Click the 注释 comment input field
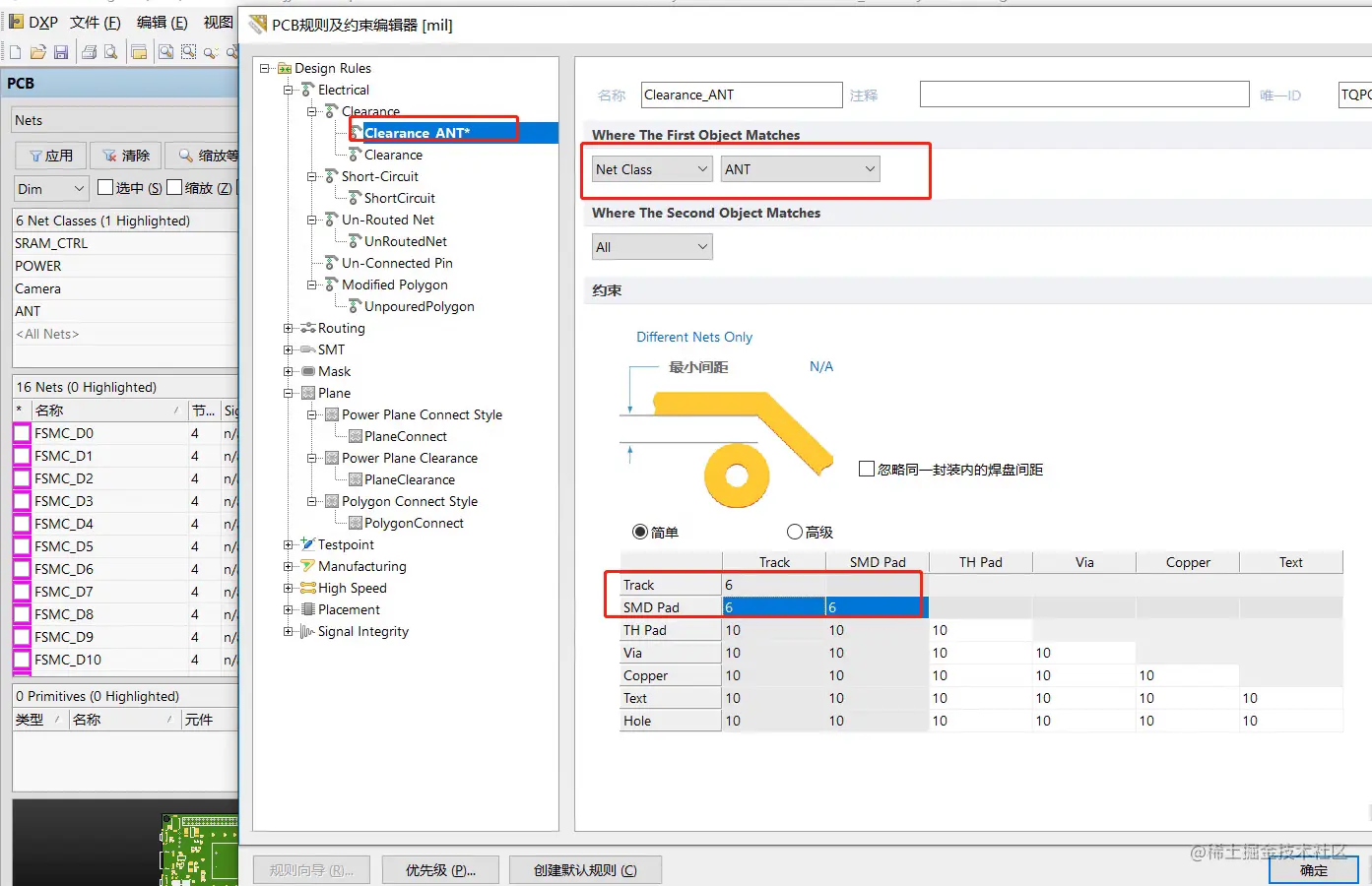This screenshot has width=1372, height=886. click(1084, 95)
